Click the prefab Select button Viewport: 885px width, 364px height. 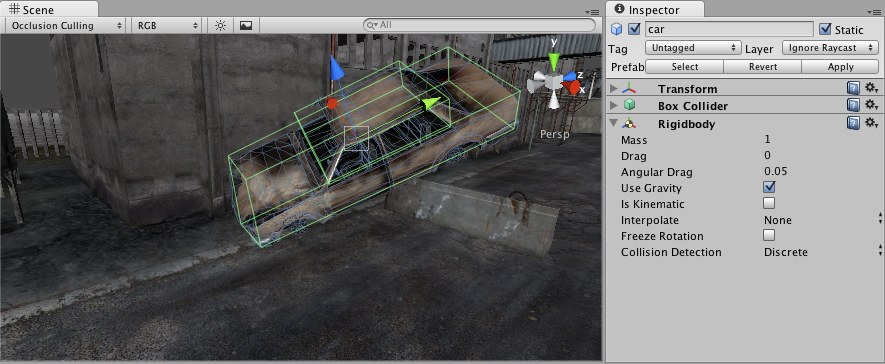684,67
